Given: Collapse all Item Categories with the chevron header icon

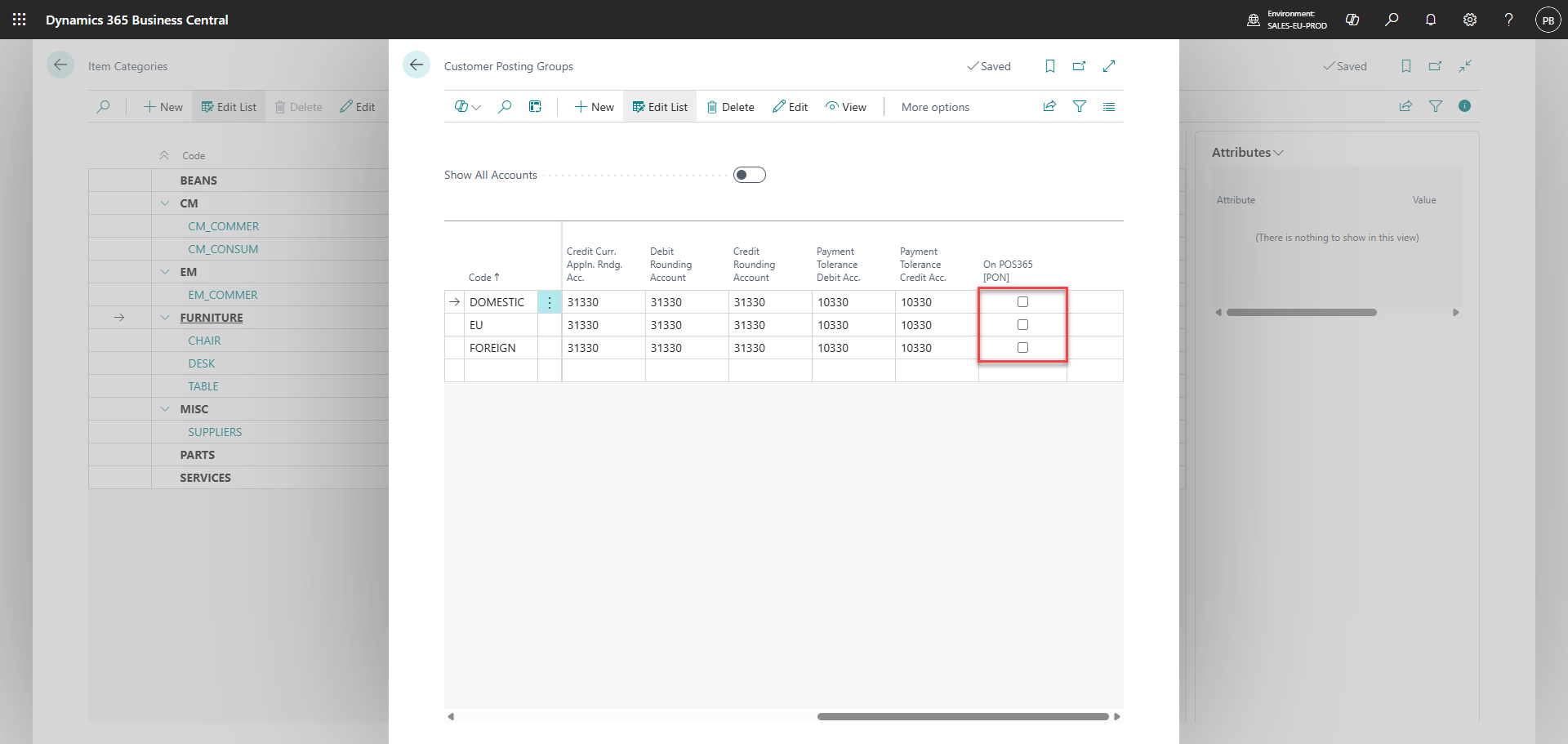Looking at the screenshot, I should 164,155.
